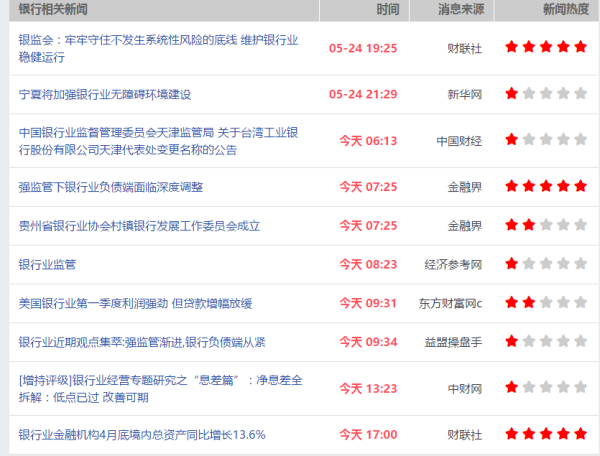Click source 经济参考网 in 银行业监管 row
This screenshot has width=600, height=456.
(453, 265)
